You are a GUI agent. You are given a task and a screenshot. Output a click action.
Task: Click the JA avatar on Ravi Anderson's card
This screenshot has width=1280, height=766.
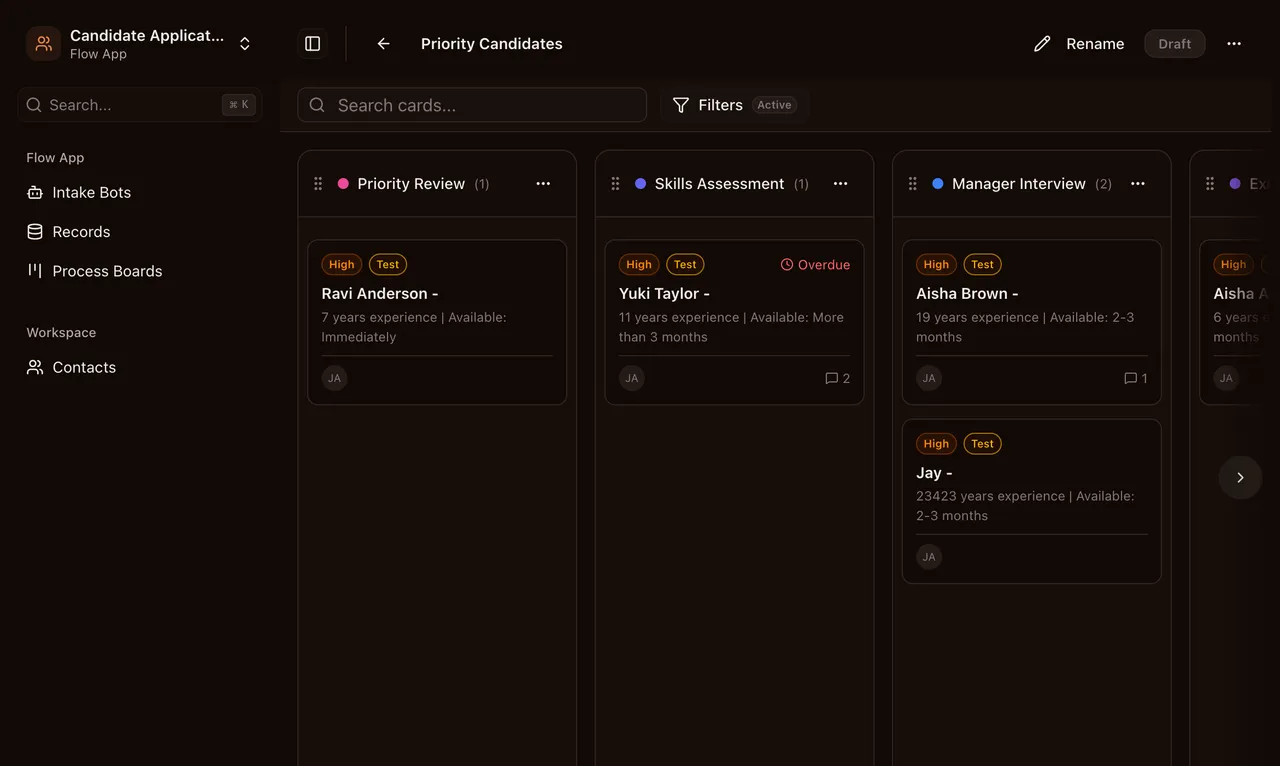(x=334, y=378)
